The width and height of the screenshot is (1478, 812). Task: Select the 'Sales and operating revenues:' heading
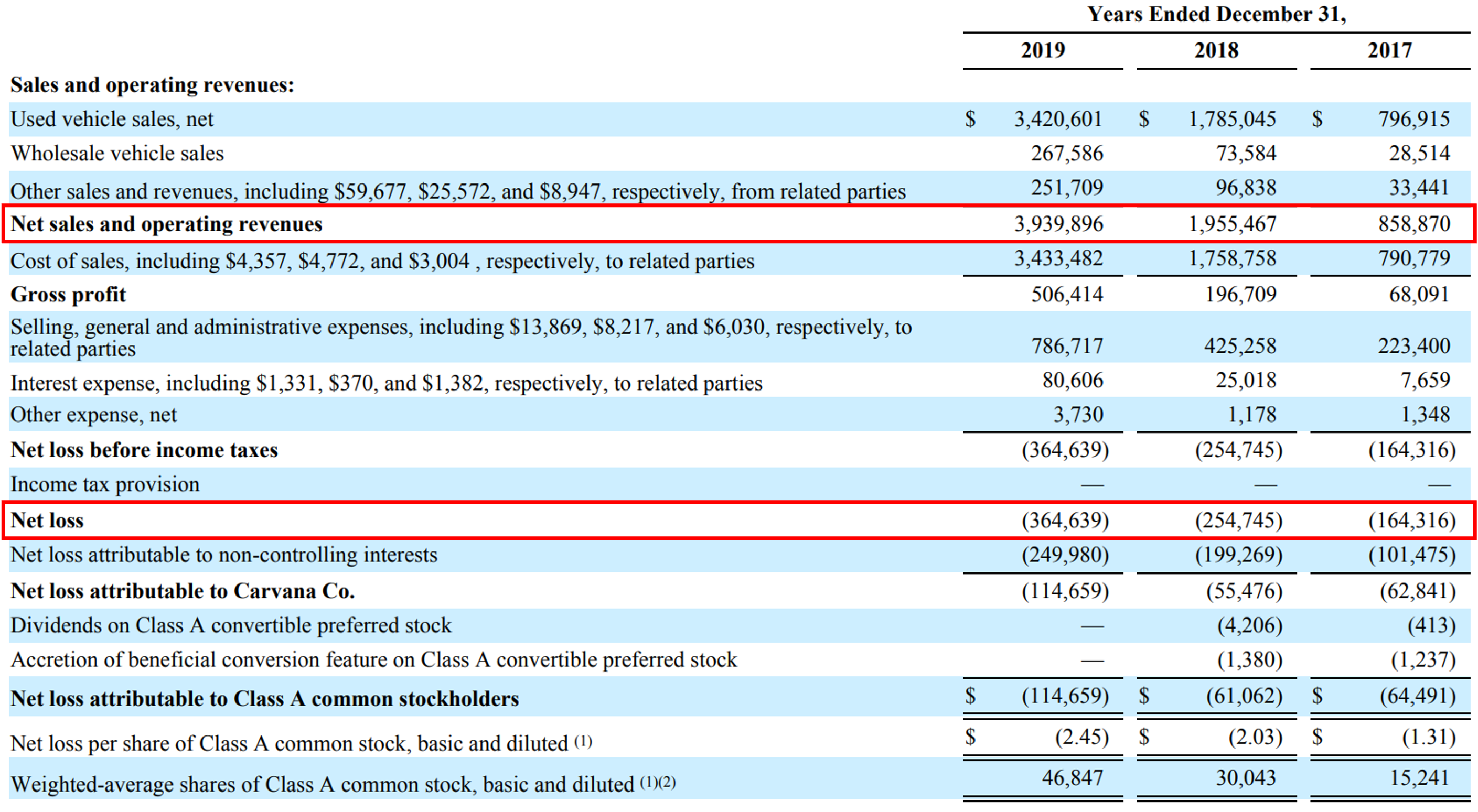[153, 85]
